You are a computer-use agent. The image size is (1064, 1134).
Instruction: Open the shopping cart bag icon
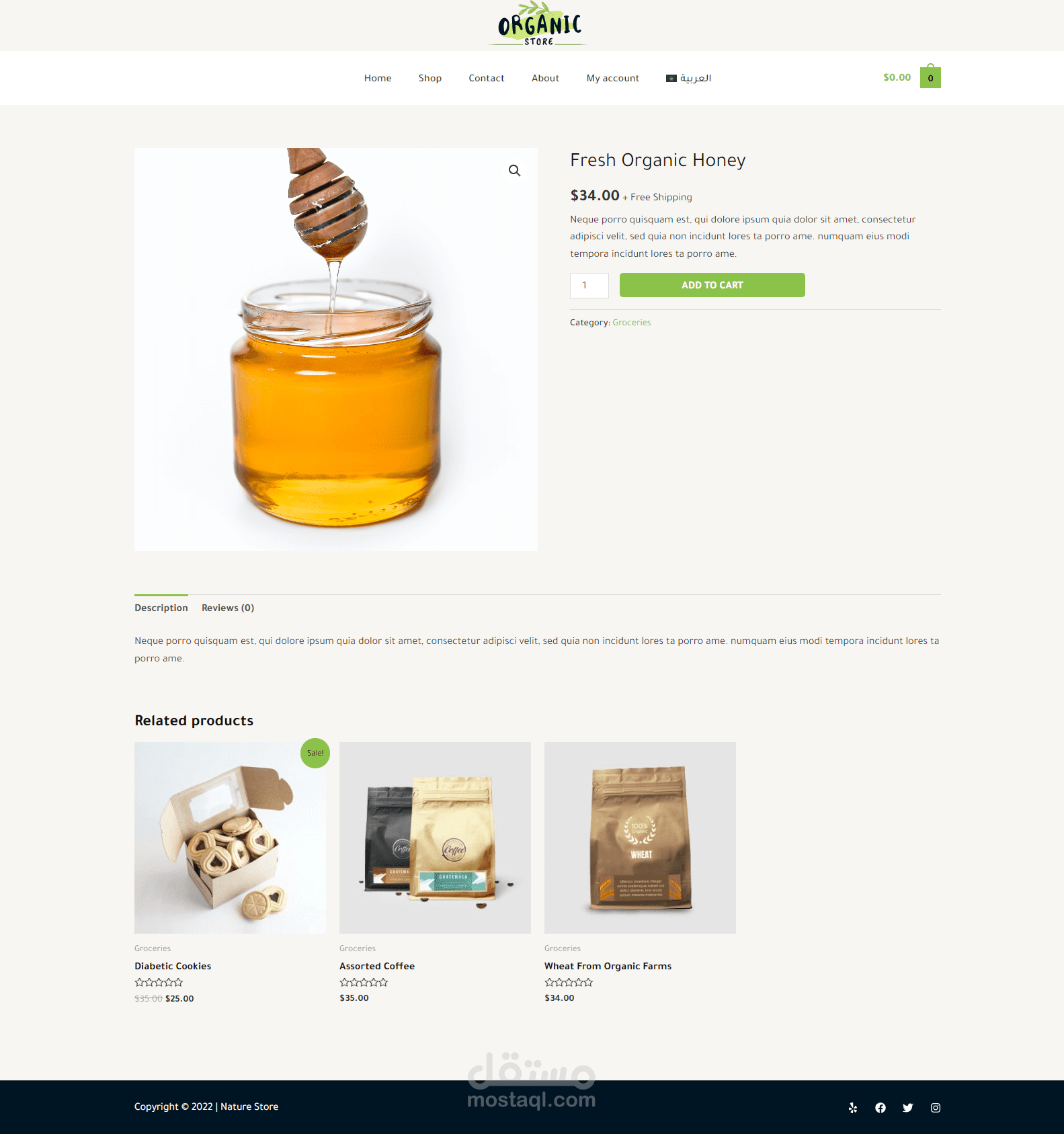[930, 77]
